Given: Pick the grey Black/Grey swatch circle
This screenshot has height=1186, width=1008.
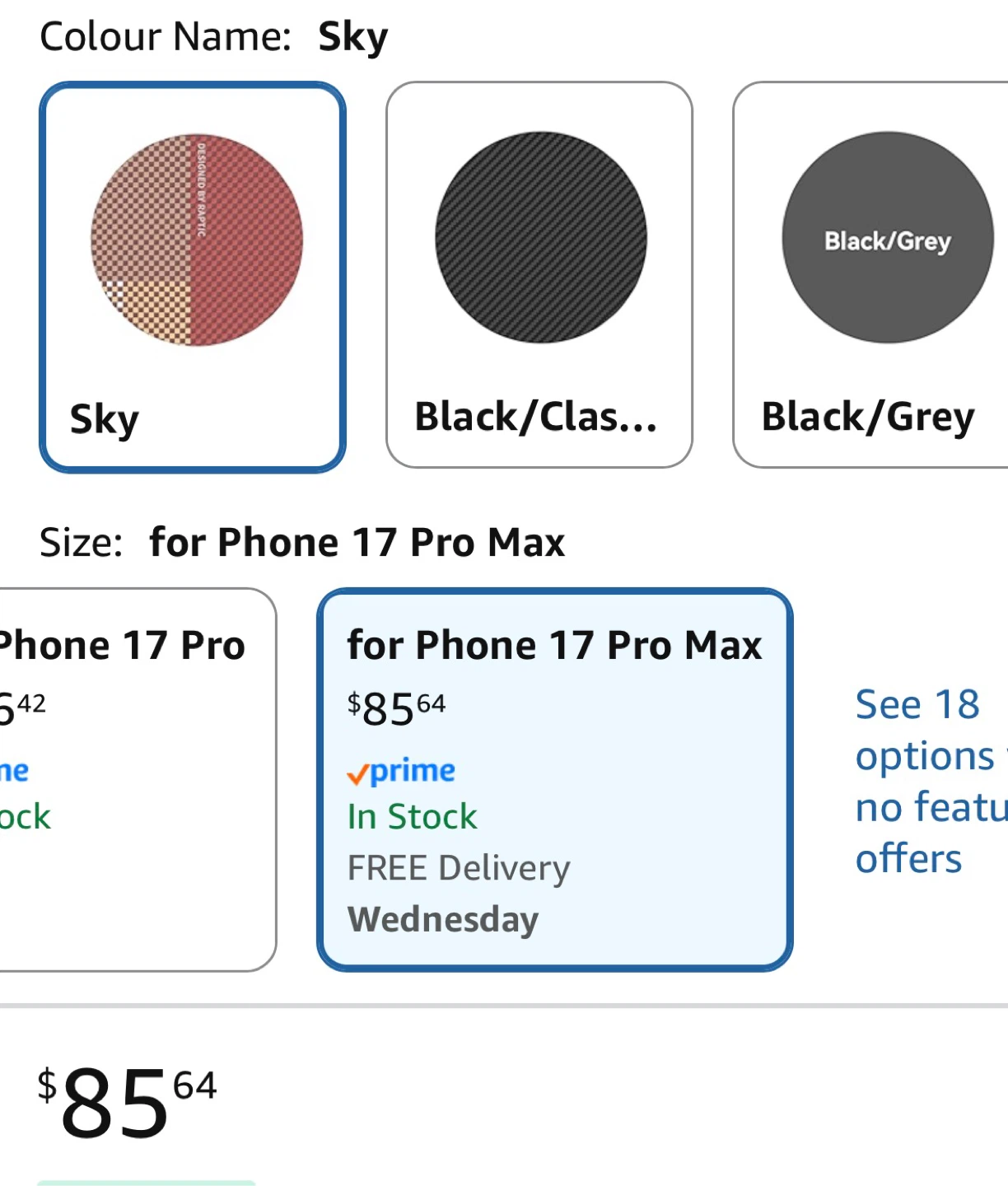Looking at the screenshot, I should pos(887,237).
